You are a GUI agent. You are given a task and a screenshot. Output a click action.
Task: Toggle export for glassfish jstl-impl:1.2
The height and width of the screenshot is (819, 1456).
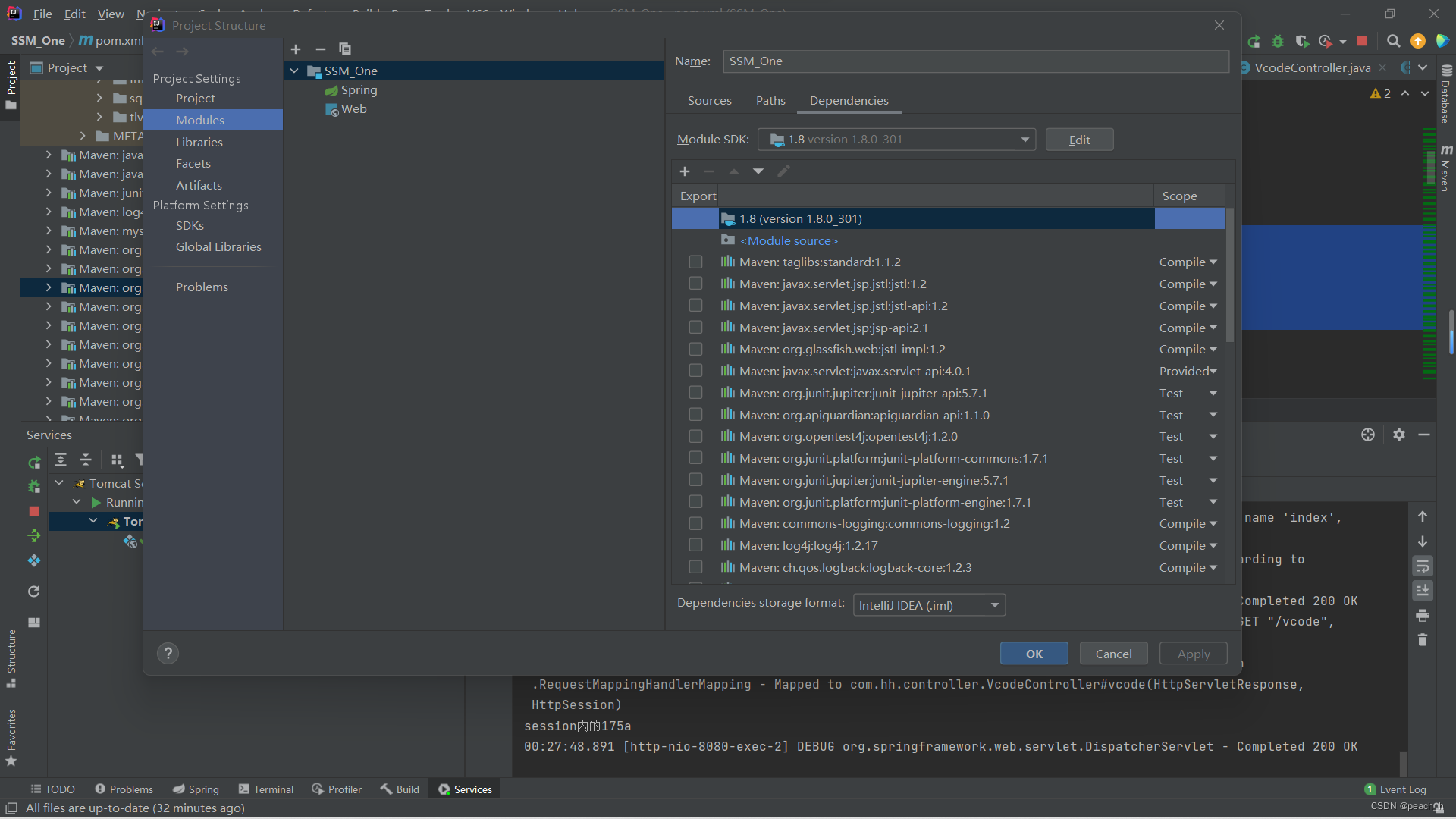point(695,349)
